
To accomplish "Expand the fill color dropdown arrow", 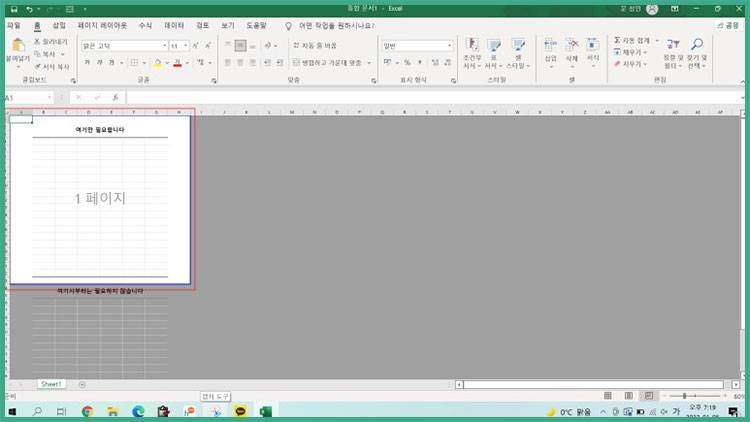I will pos(167,63).
